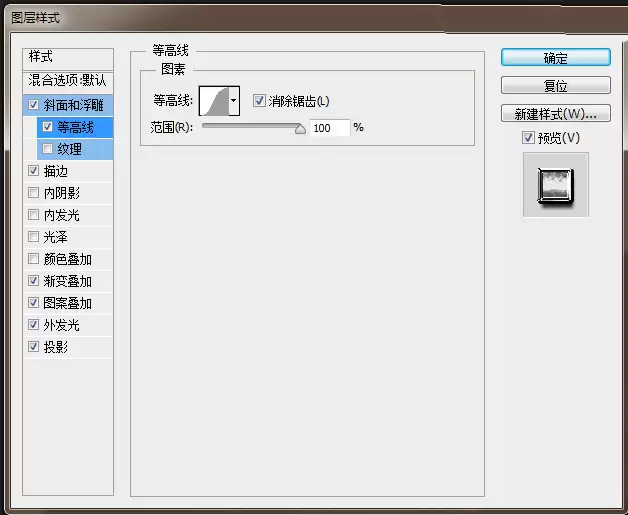This screenshot has height=515, width=628.
Task: Click the range percentage input field
Action: coord(329,128)
